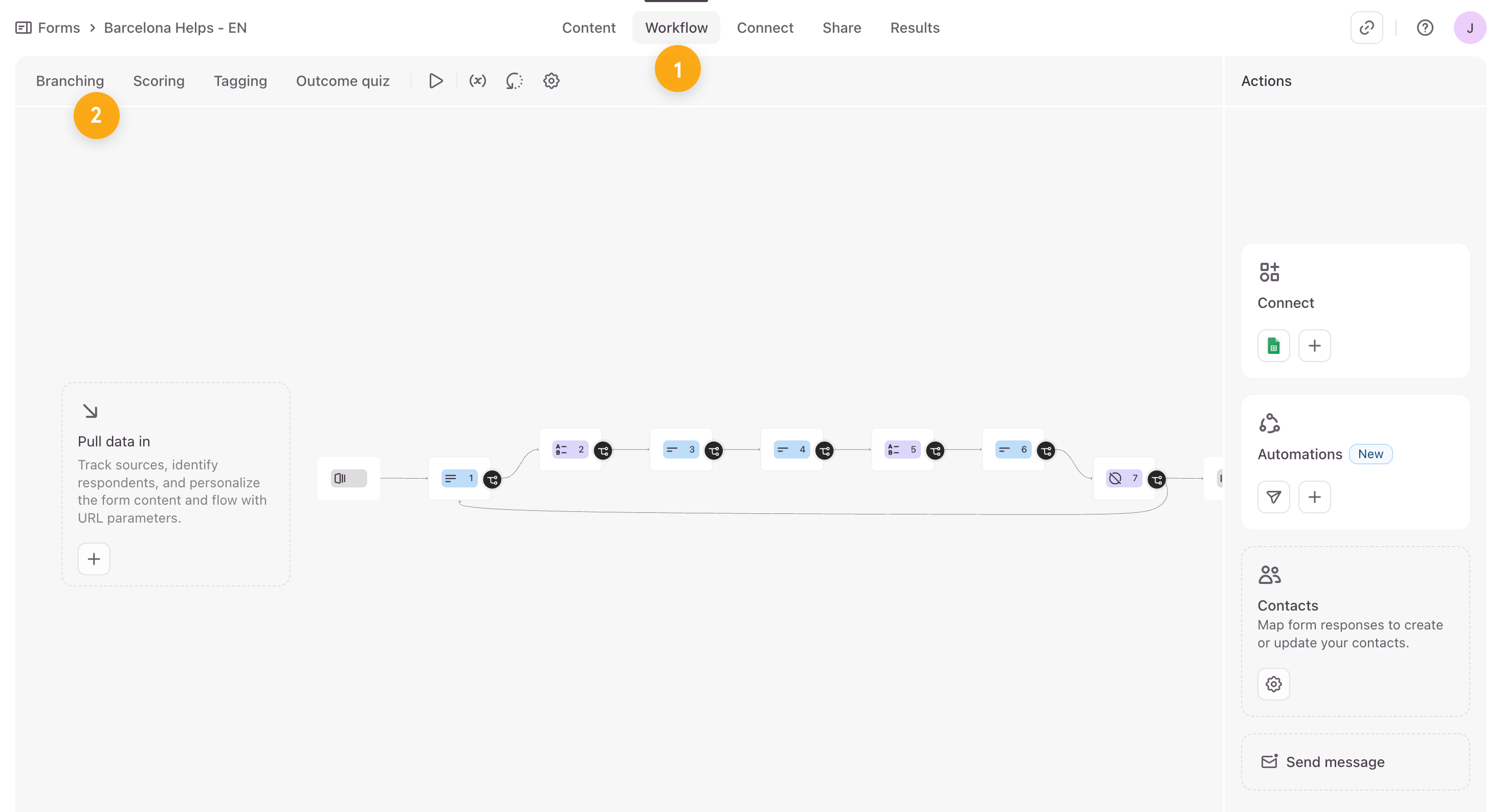Click the Connect apps grid icon

coord(1269,272)
